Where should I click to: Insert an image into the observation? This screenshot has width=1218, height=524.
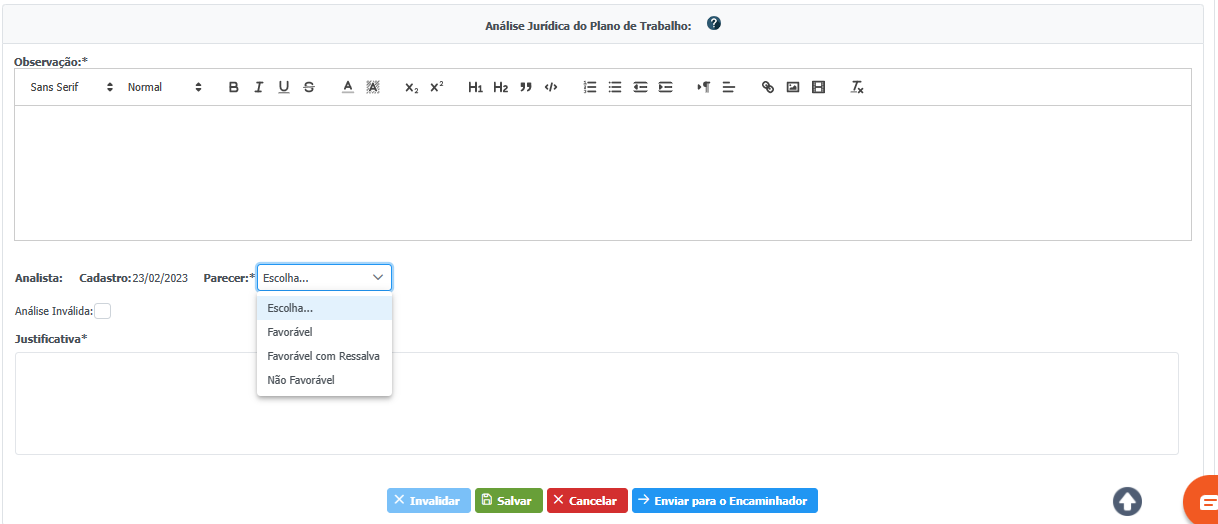(x=793, y=87)
